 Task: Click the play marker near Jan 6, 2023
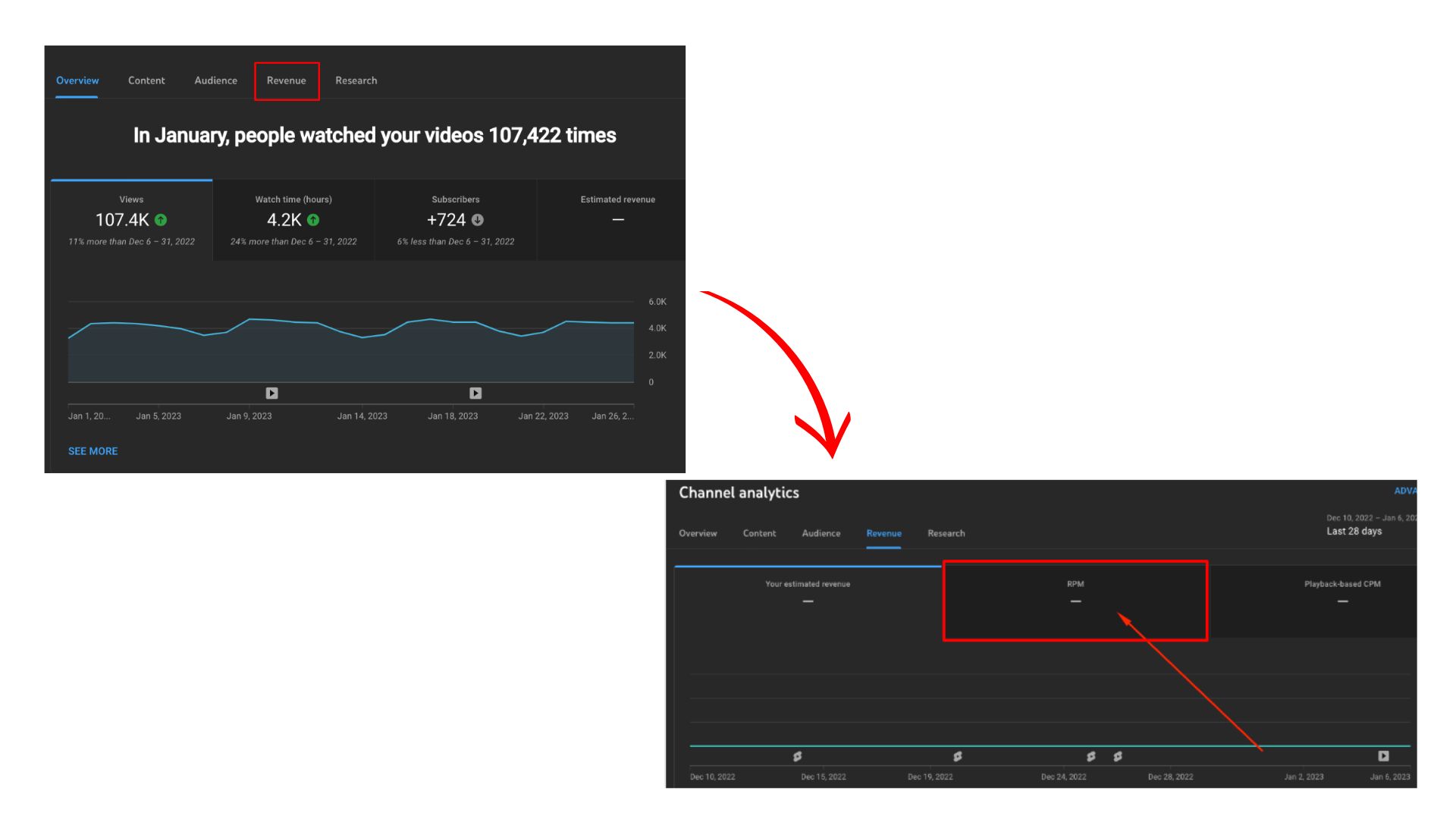tap(1383, 756)
